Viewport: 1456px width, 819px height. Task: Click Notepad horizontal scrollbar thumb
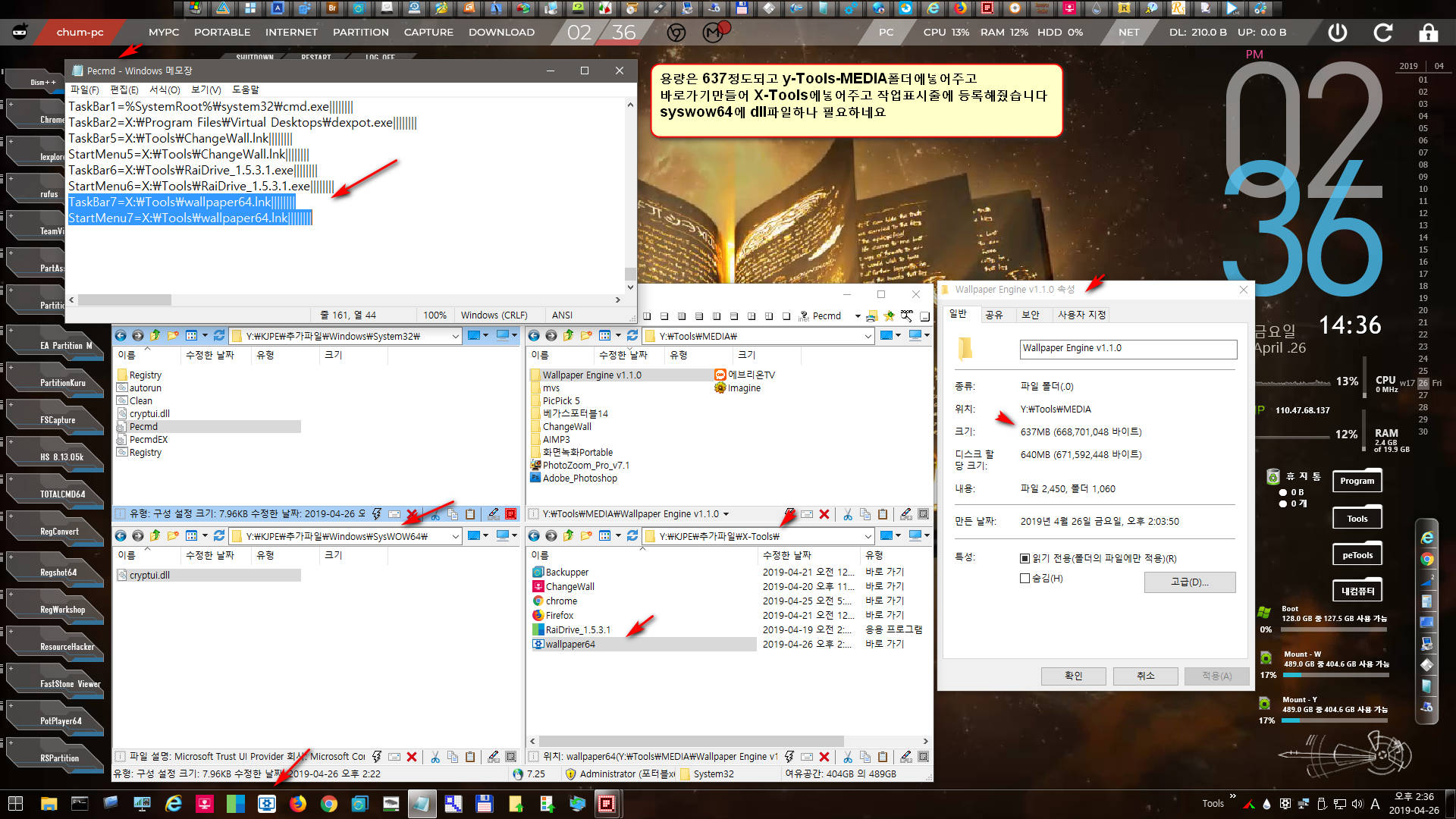pos(124,300)
